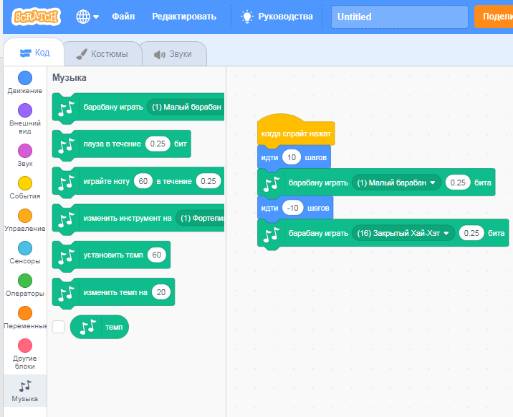Click the orange Поделиться button
The image size is (513, 417).
(x=494, y=16)
